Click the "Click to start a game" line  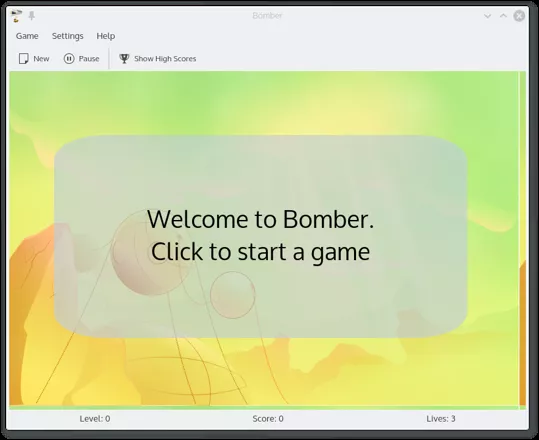pos(261,252)
